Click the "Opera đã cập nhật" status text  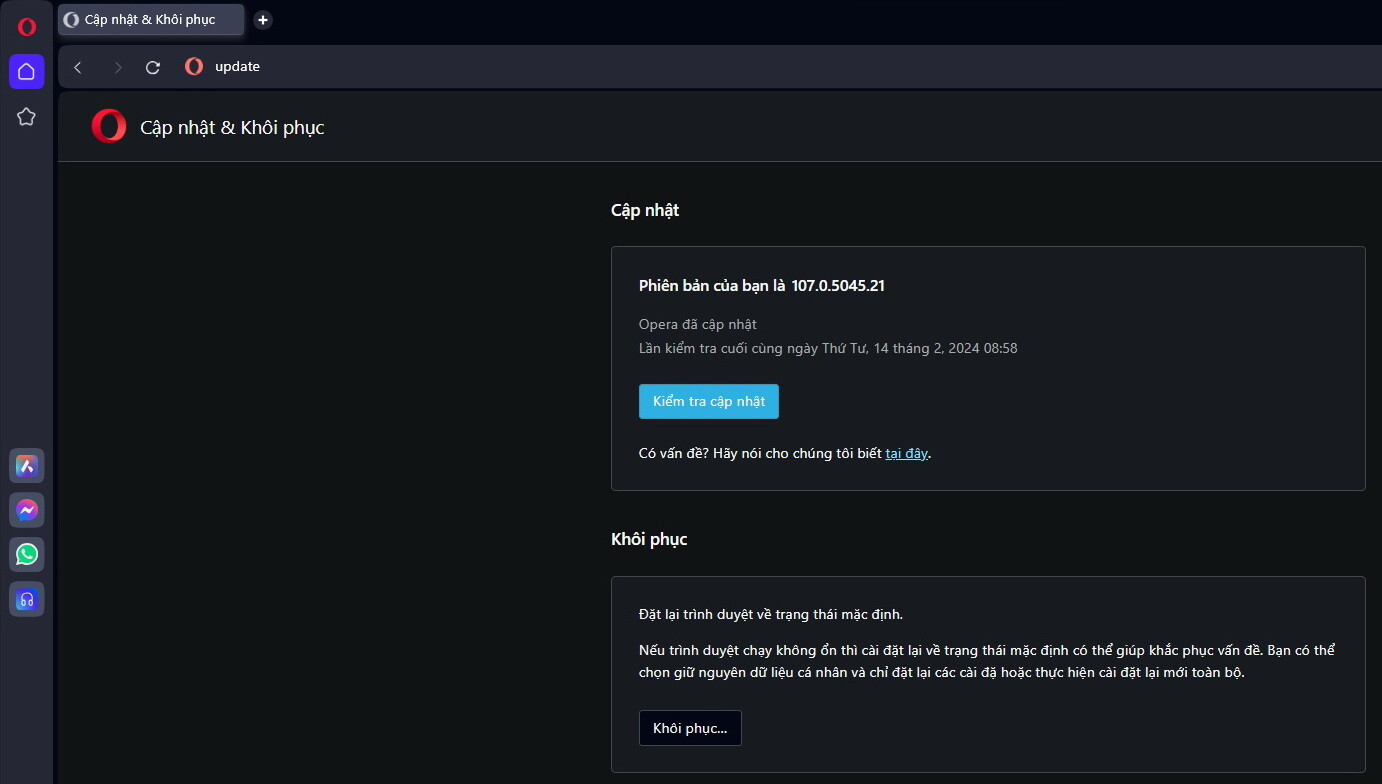[x=698, y=324]
